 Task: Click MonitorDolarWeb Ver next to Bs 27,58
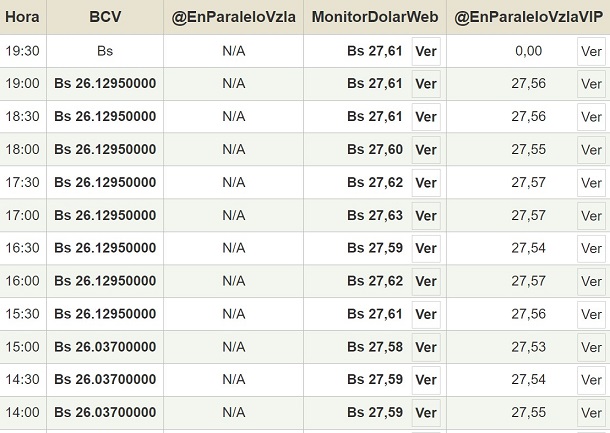coord(426,348)
